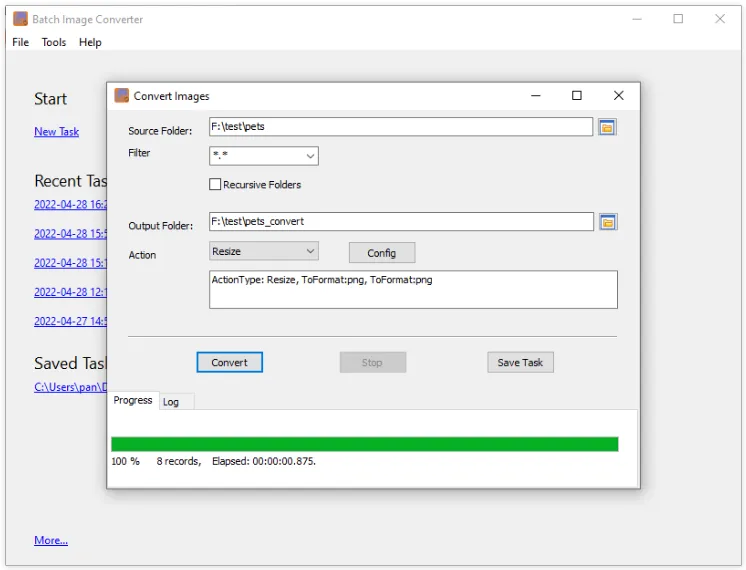
Task: Open the File menu
Action: (20, 42)
